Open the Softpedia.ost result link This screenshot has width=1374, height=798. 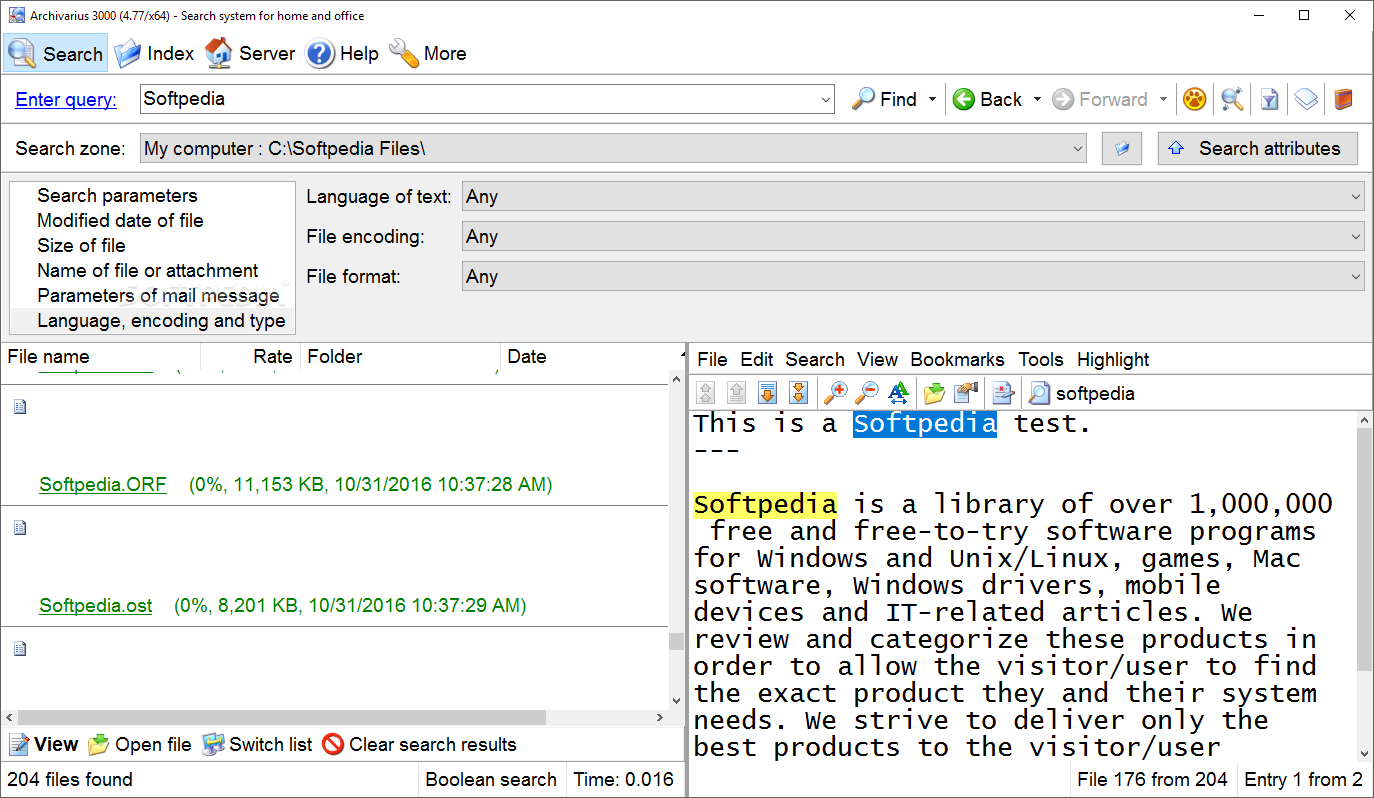pyautogui.click(x=96, y=606)
